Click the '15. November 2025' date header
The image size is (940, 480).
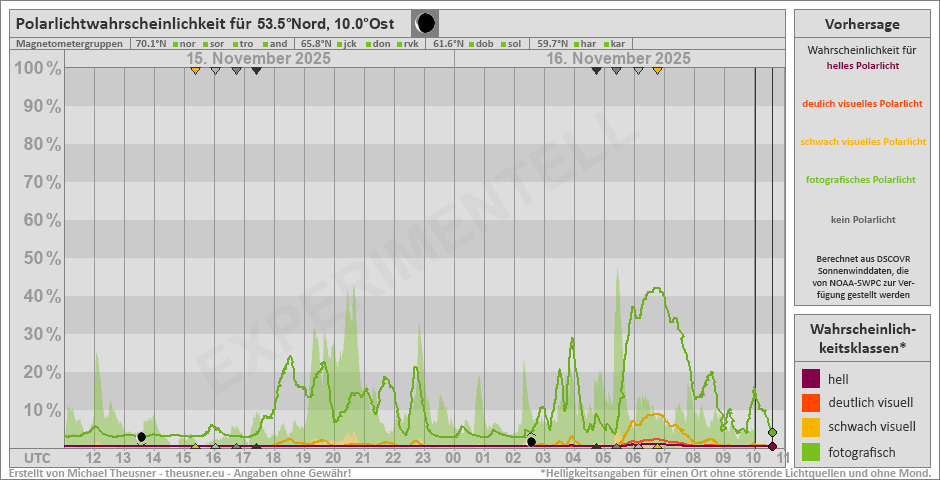pos(259,59)
